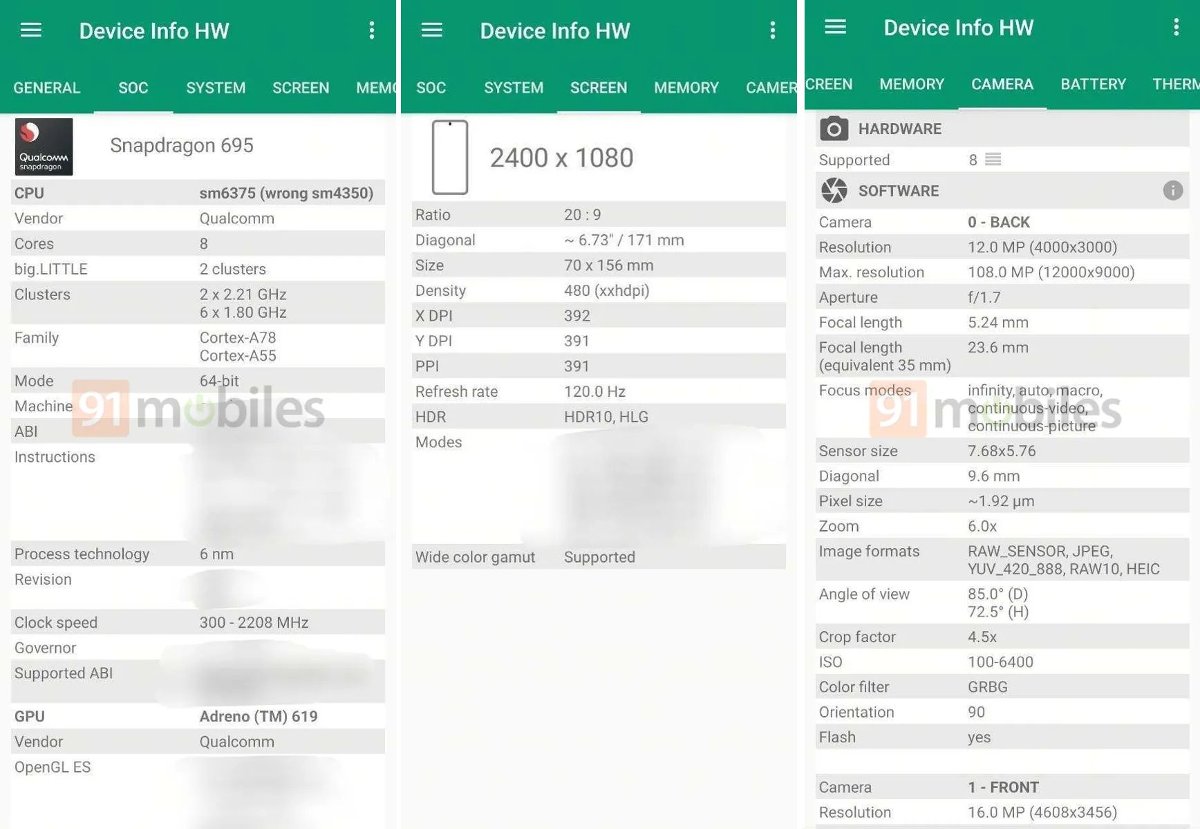Tap Clusters value 2 x 2.21 GHz
This screenshot has height=829, width=1200.
pyautogui.click(x=243, y=294)
